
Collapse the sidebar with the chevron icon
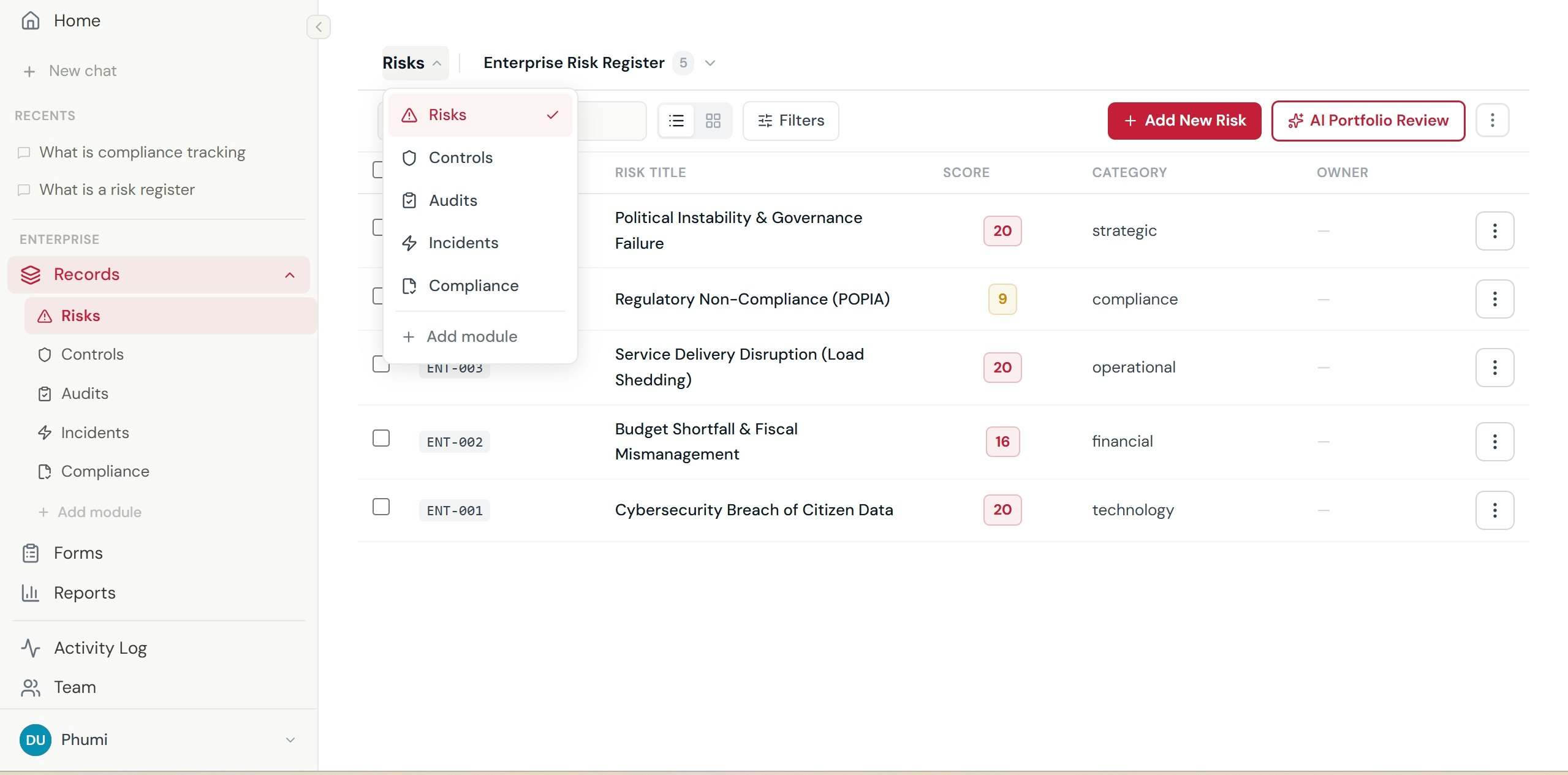click(x=318, y=27)
